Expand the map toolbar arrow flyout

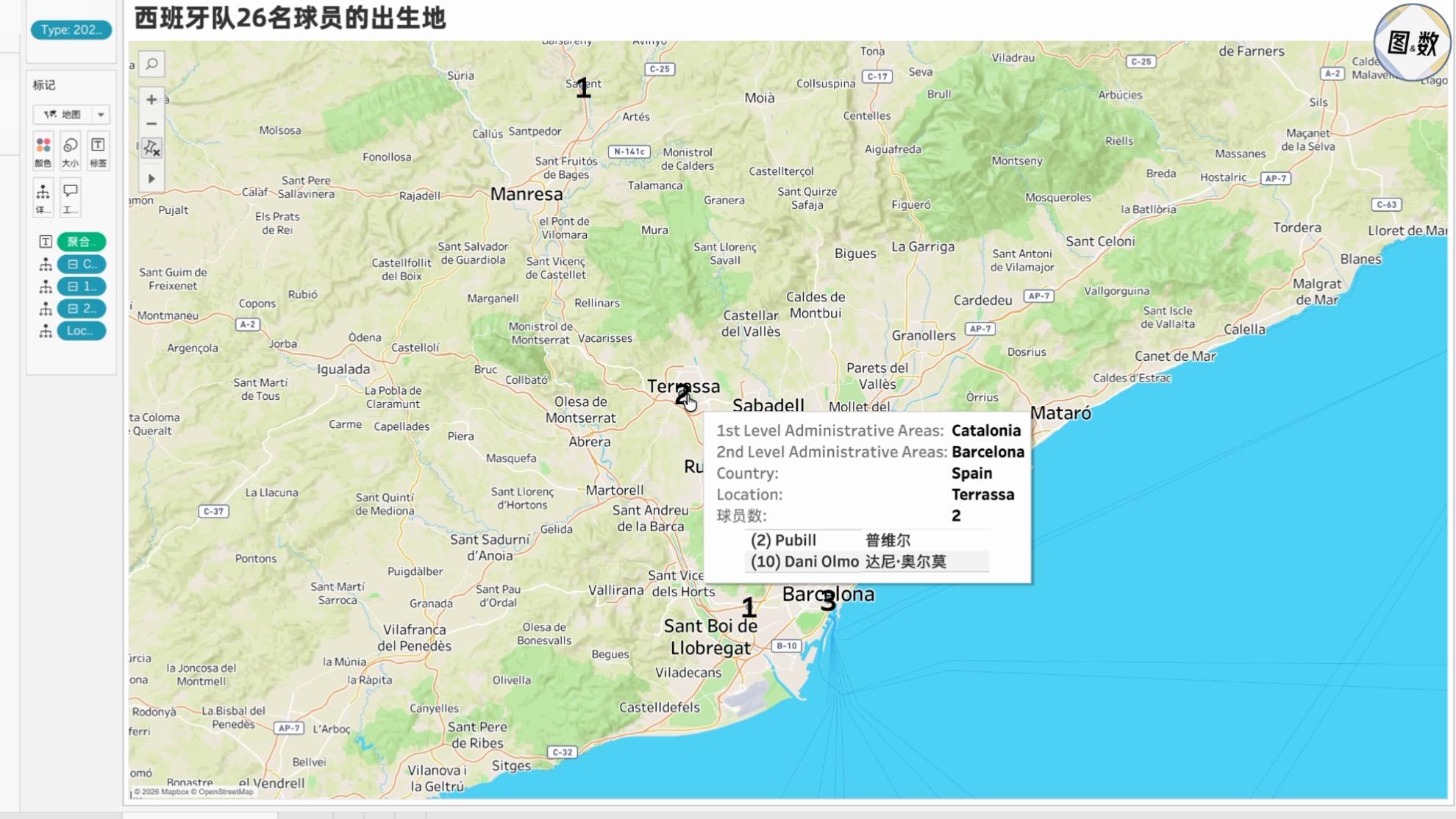click(x=151, y=179)
